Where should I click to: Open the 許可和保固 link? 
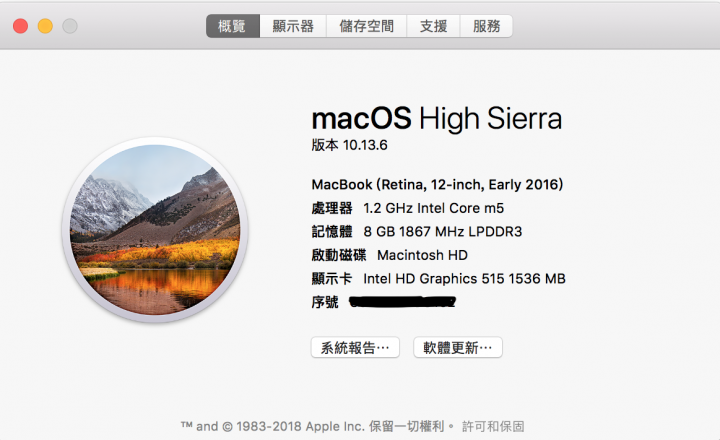click(493, 426)
